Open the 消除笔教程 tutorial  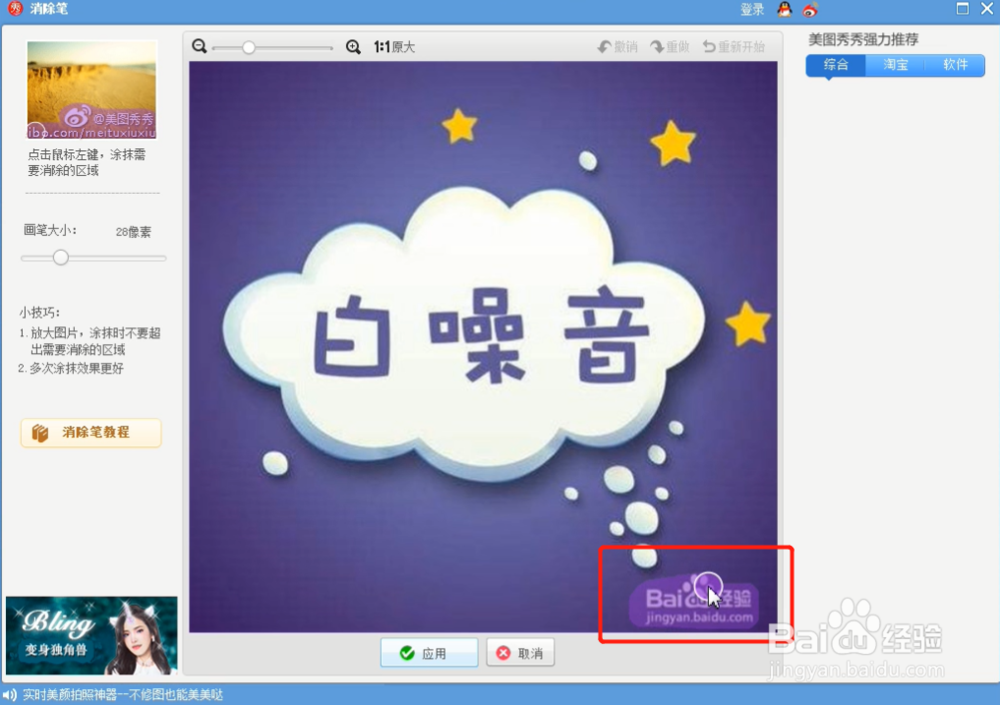click(x=91, y=433)
